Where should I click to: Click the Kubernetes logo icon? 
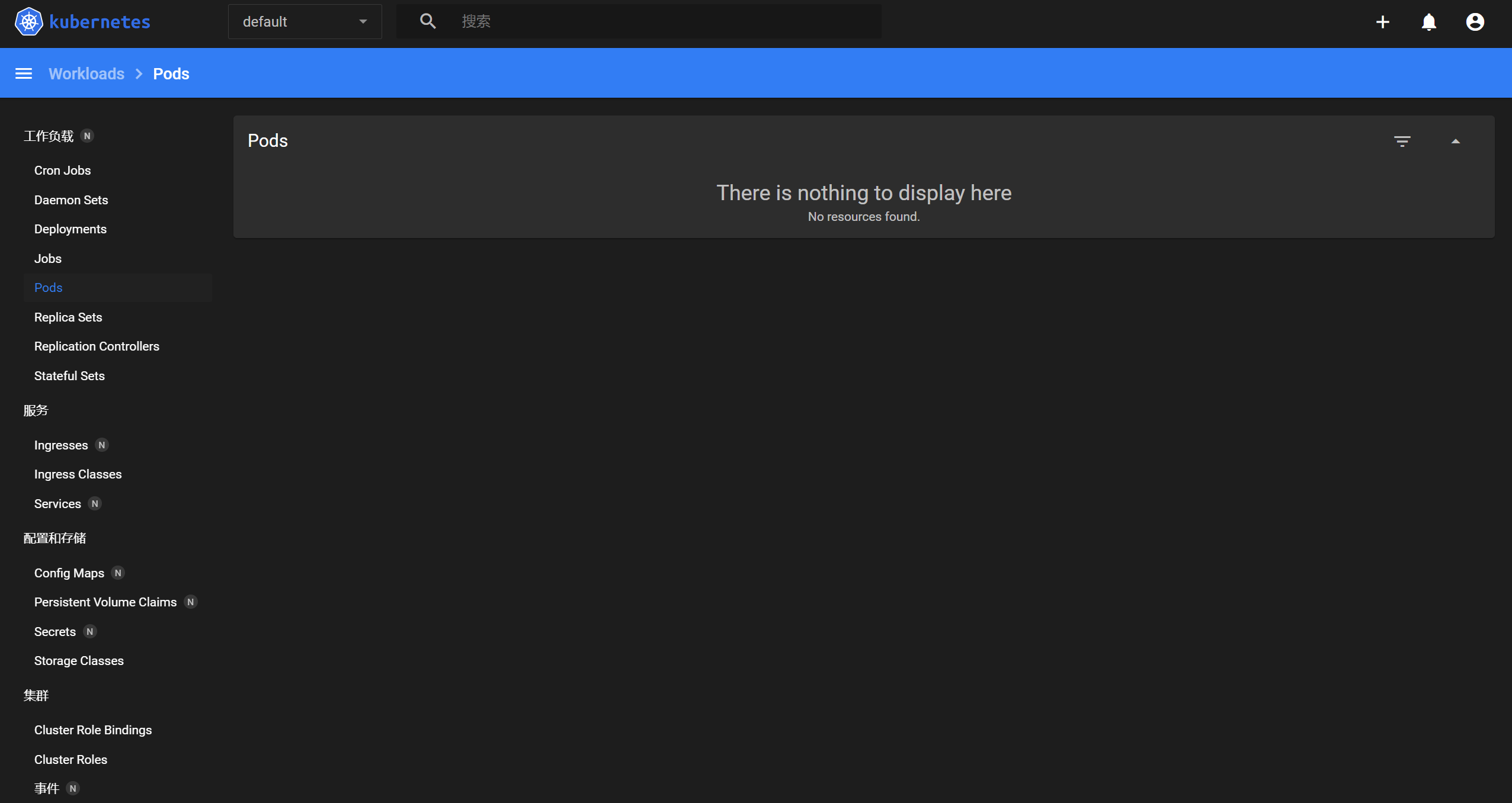28,22
